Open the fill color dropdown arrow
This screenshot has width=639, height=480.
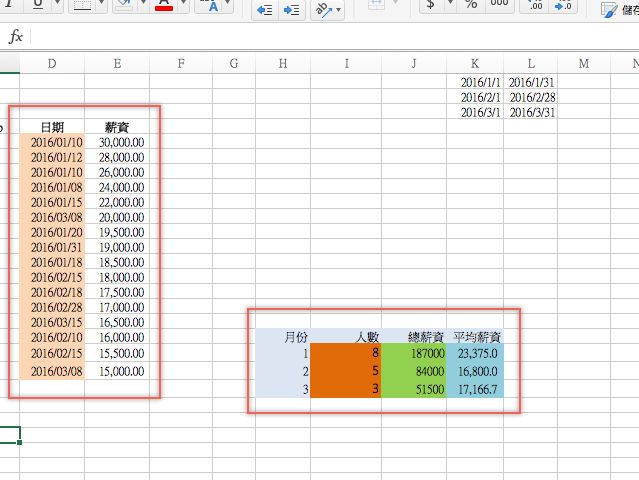[143, 4]
